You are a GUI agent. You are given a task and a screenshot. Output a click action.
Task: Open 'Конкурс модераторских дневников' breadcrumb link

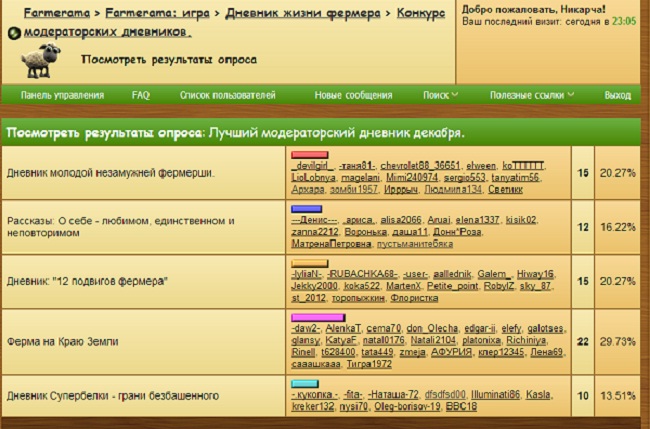(x=234, y=23)
